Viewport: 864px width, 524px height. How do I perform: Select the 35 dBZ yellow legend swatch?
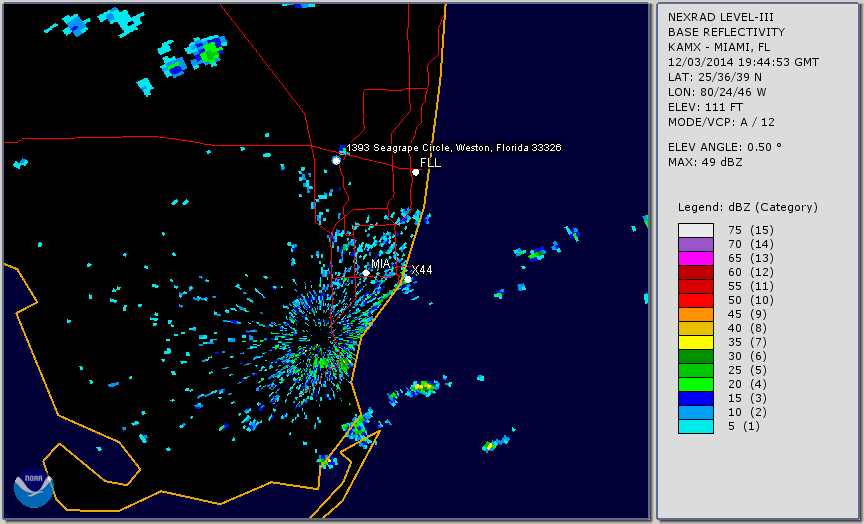(x=696, y=343)
